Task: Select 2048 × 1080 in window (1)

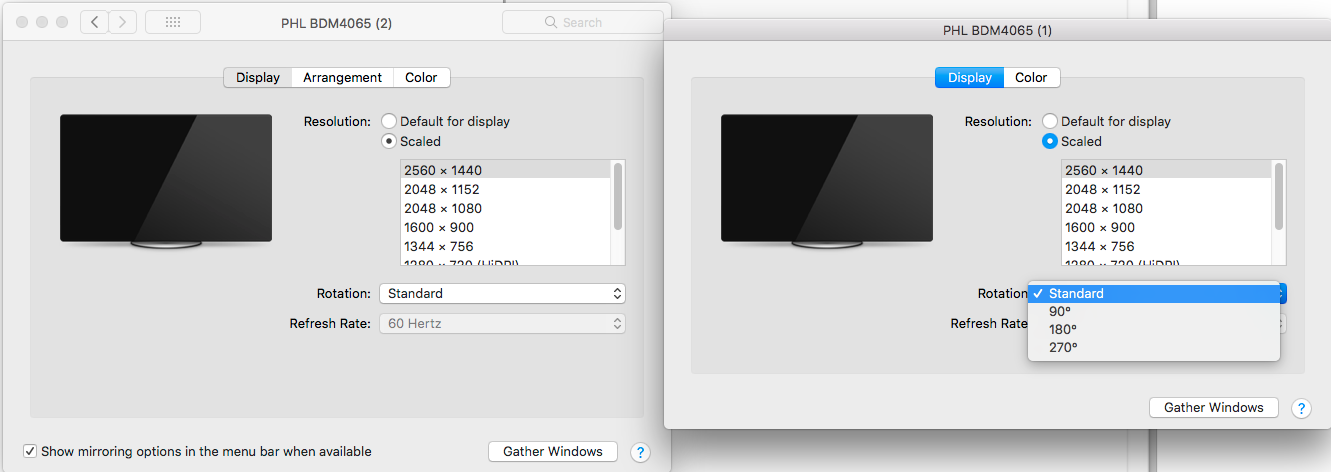Action: (1167, 208)
